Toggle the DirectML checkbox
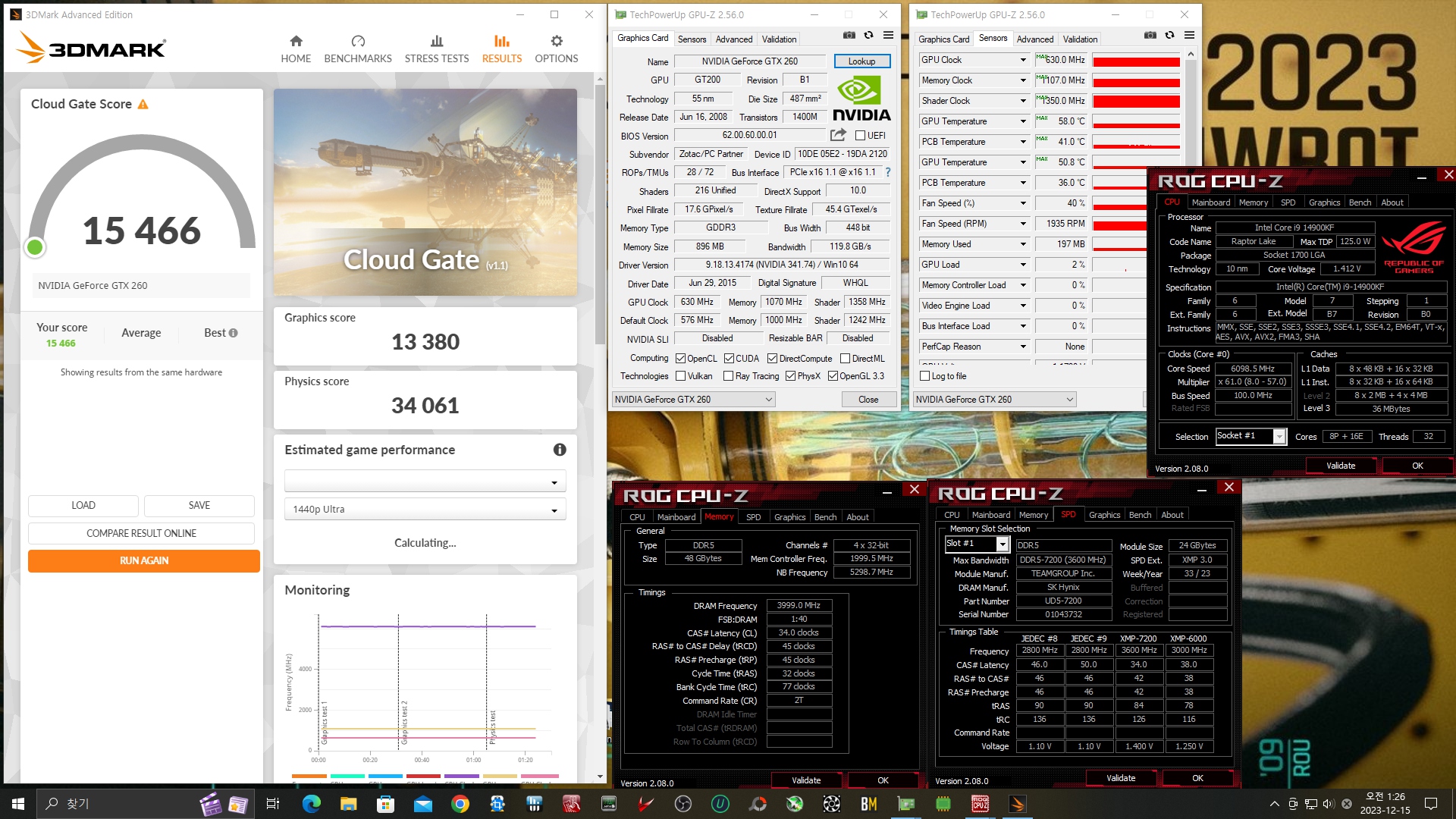Image resolution: width=1456 pixels, height=819 pixels. (x=845, y=359)
